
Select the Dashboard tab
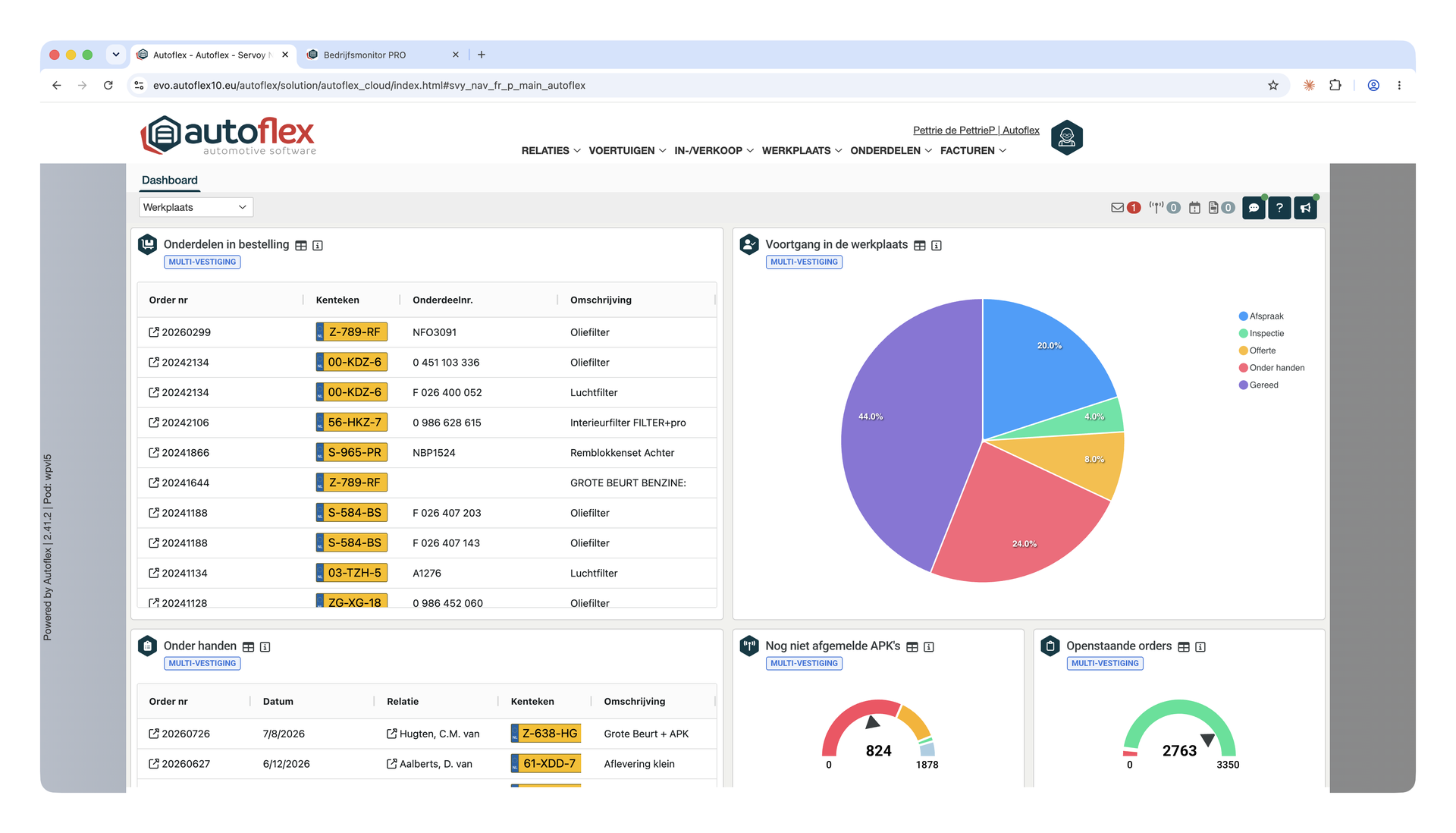click(170, 181)
